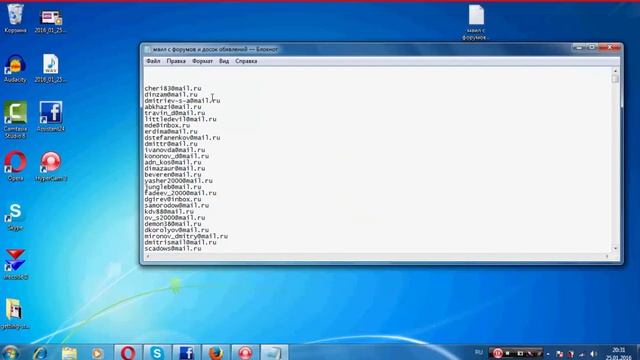Switch to Opera in the taskbar
The height and width of the screenshot is (360, 640).
[x=127, y=353]
